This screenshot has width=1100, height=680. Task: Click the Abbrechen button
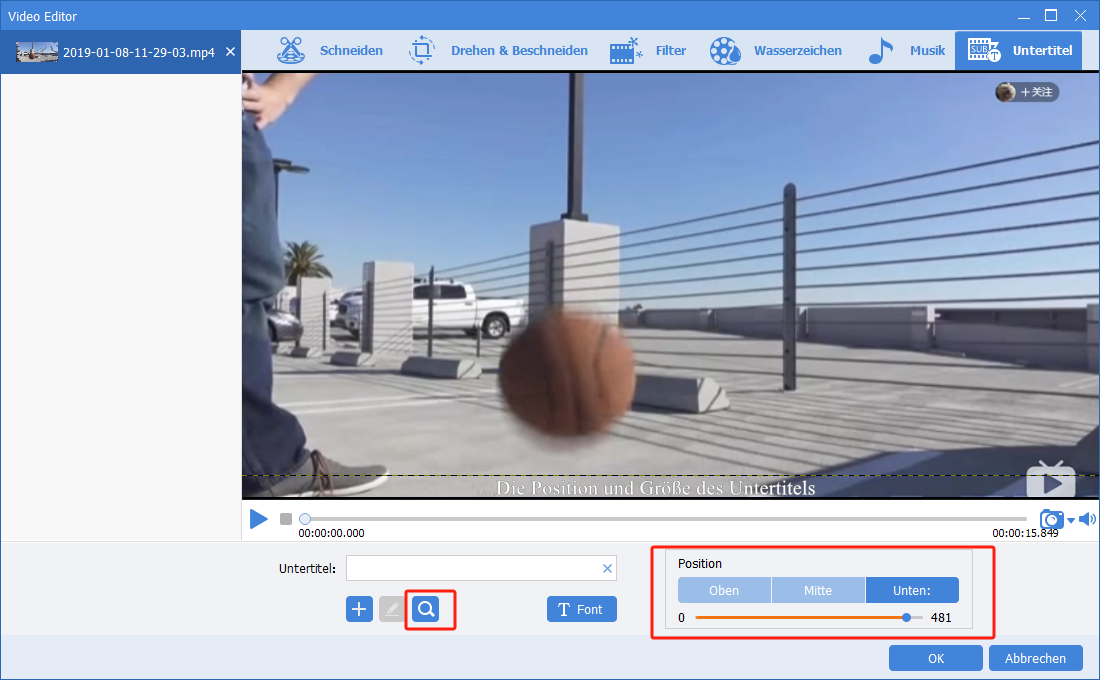coord(1035,658)
